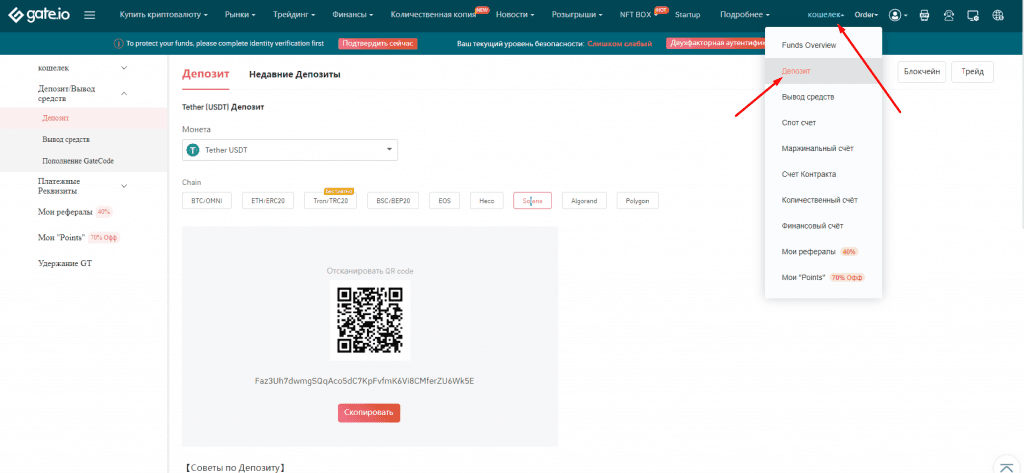Open Мои рефералы in the left sidebar
This screenshot has height=473, width=1024.
pos(65,212)
